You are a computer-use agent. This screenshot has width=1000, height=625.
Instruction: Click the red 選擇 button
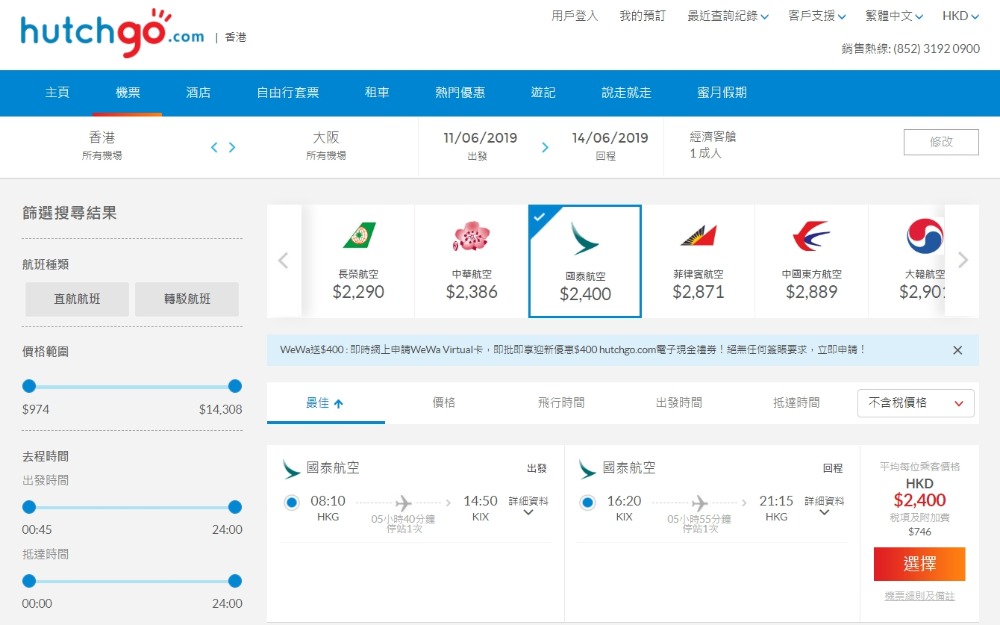pos(920,564)
